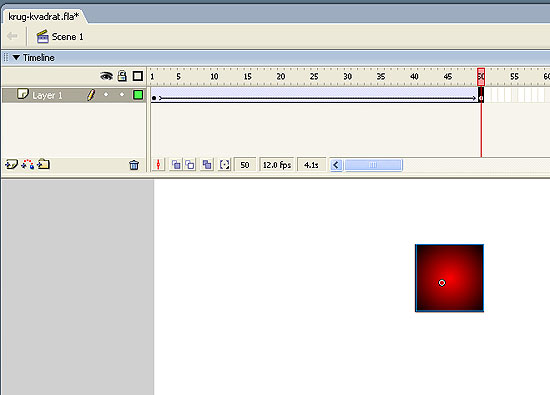Viewport: 550px width, 395px height.
Task: Toggle show all layers as outlines
Action: click(x=138, y=76)
